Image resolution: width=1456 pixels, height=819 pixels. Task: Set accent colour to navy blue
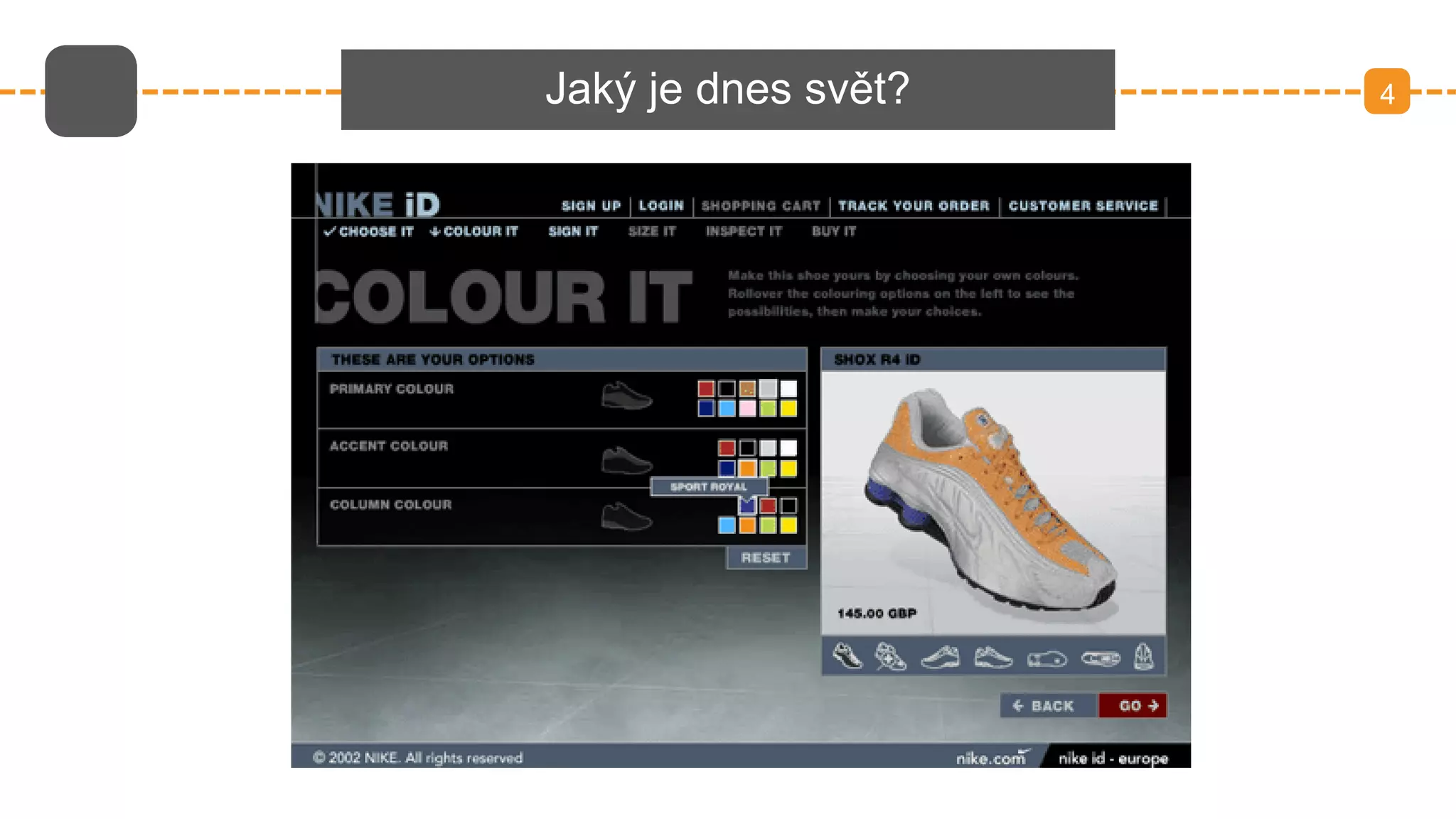pyautogui.click(x=727, y=468)
